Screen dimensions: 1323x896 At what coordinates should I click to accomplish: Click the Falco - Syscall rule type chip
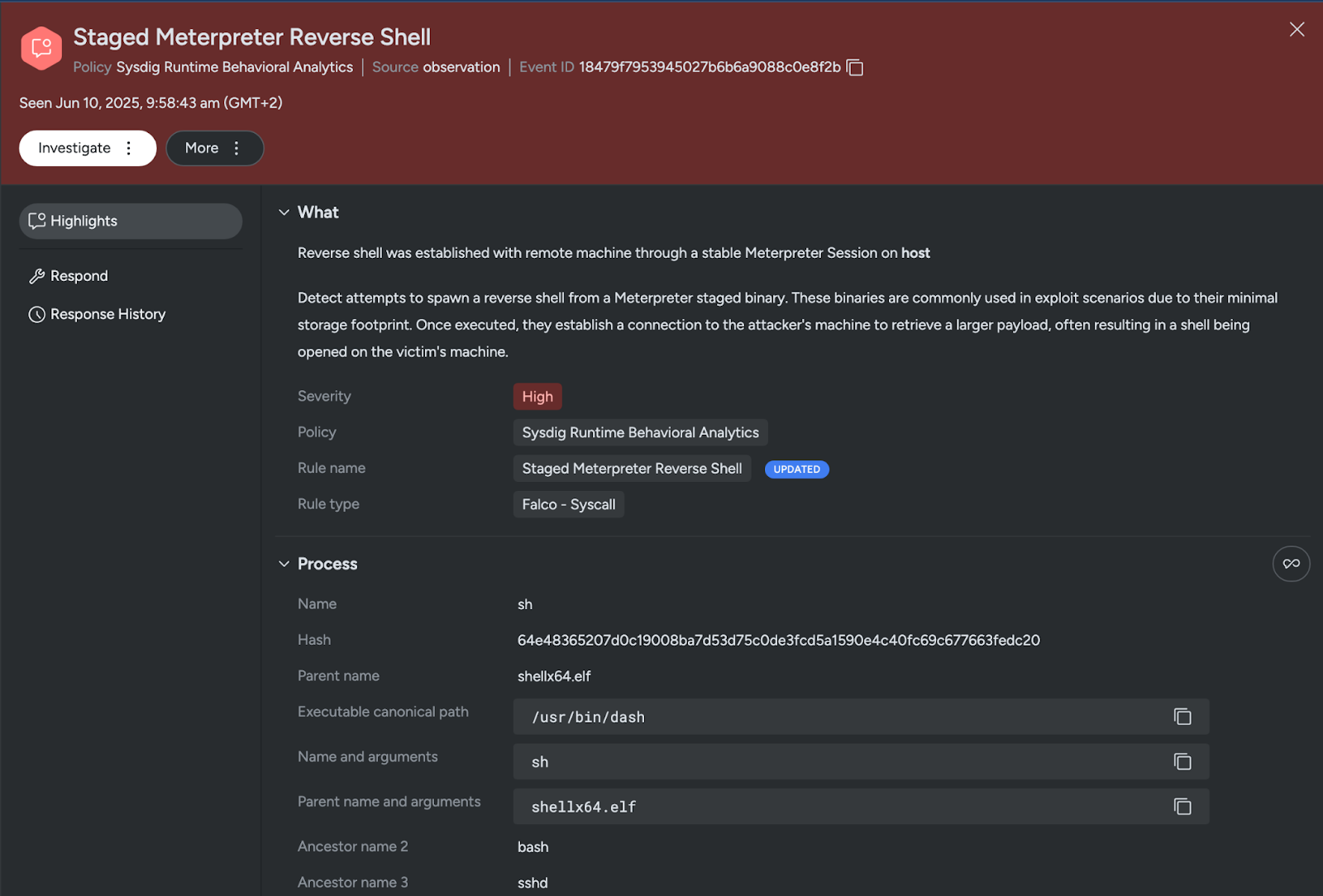click(569, 504)
